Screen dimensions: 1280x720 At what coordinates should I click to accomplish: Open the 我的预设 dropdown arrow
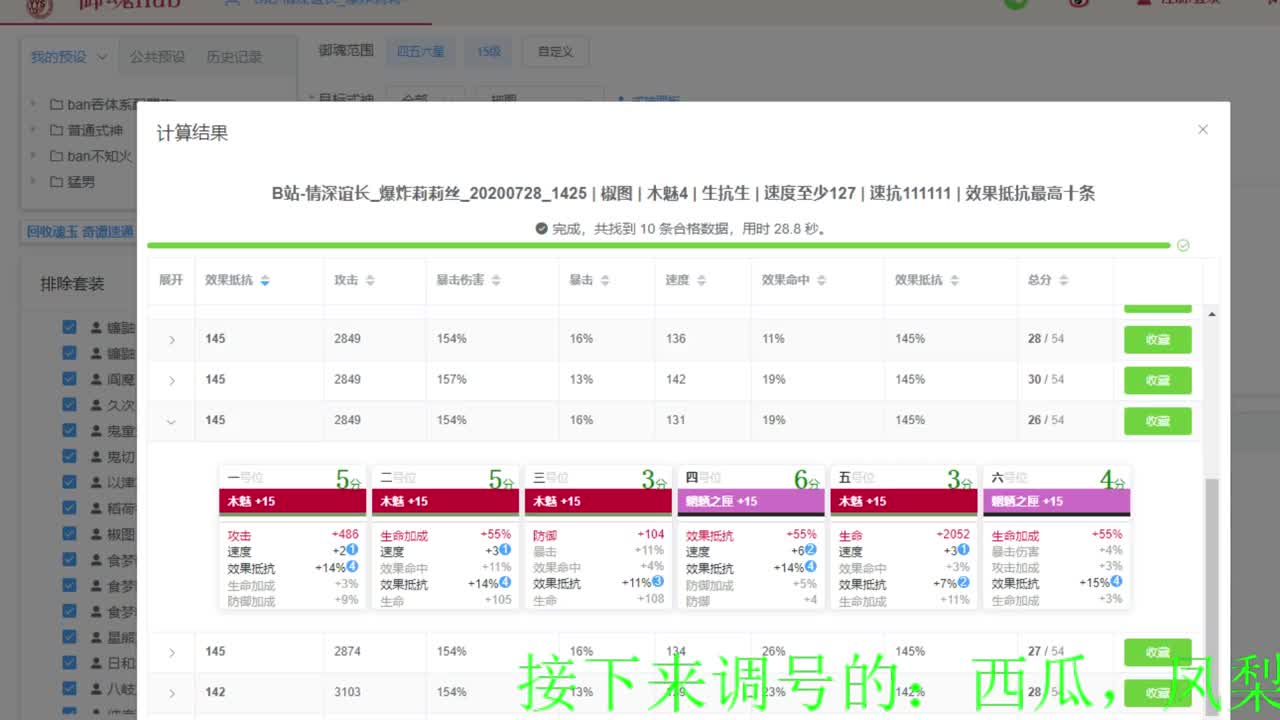pyautogui.click(x=102, y=57)
